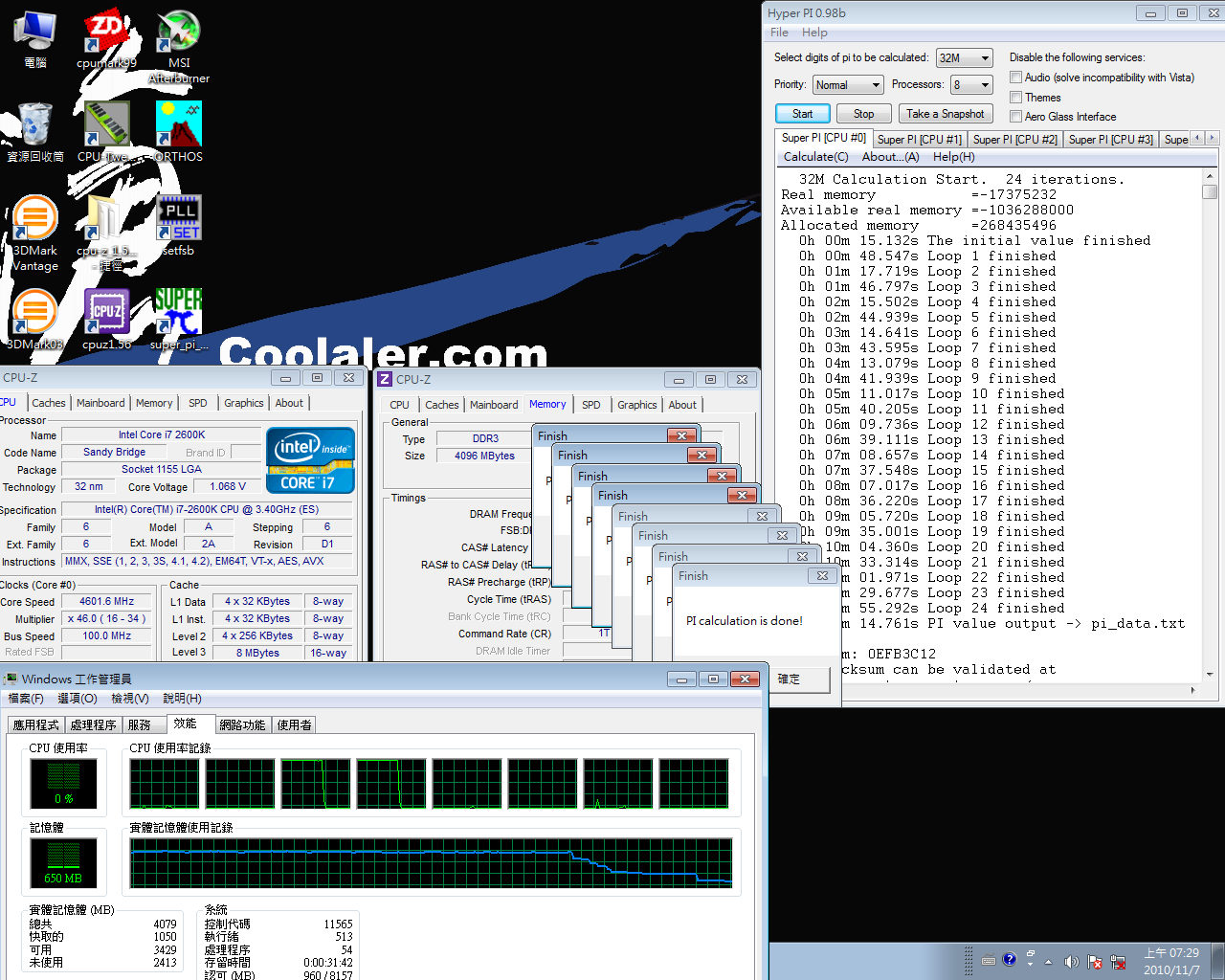Click the "PI calculation is done!" message

pyautogui.click(x=745, y=621)
